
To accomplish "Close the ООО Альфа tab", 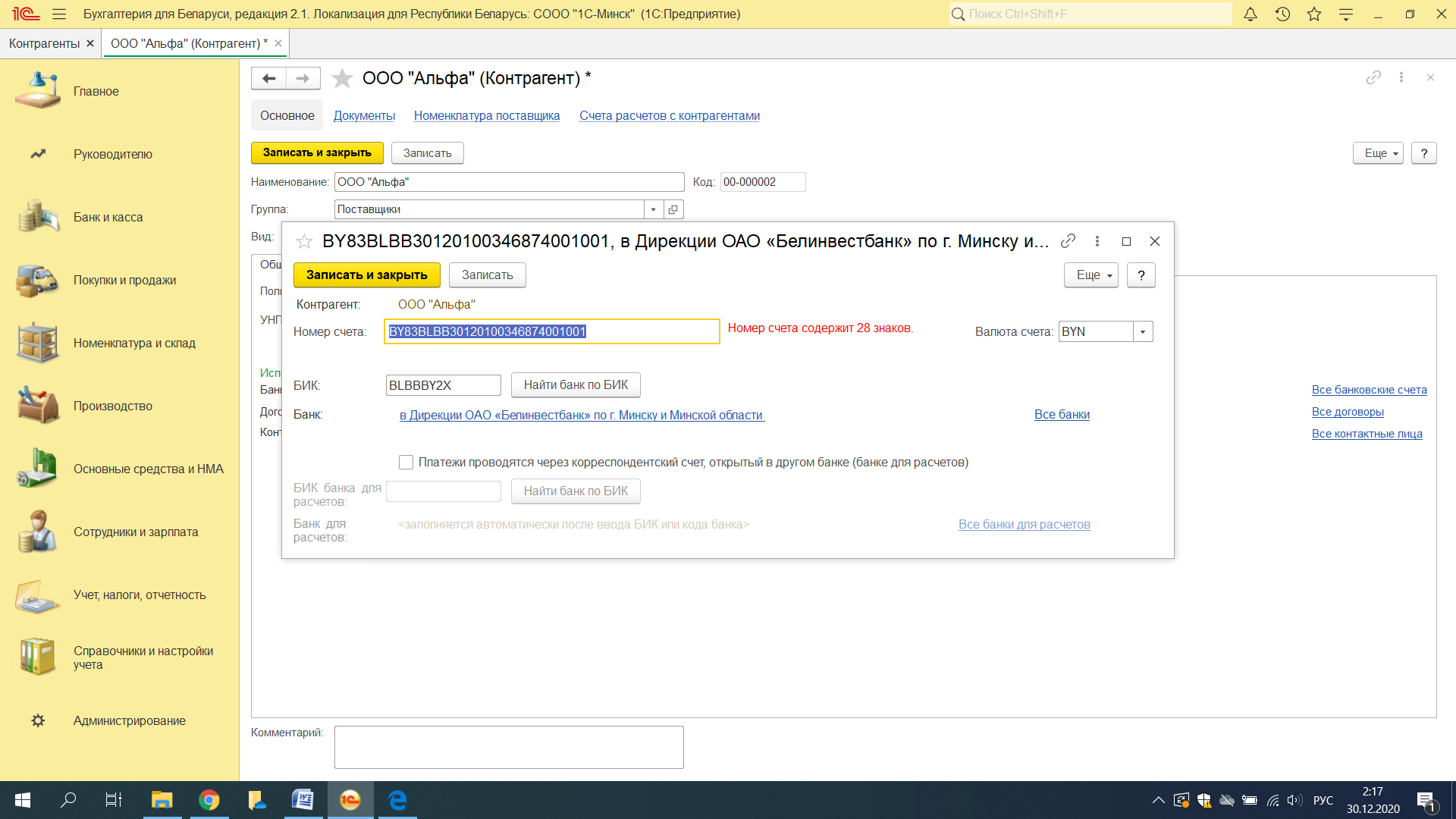I will coord(278,43).
